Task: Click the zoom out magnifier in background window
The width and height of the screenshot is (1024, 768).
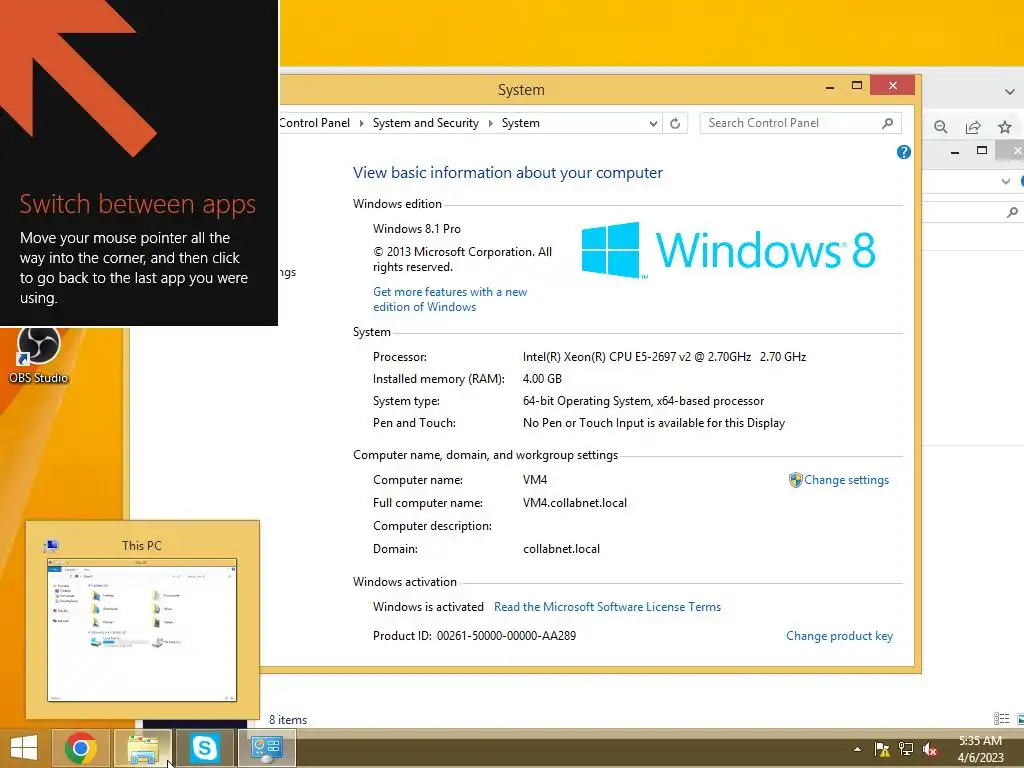Action: tap(940, 127)
